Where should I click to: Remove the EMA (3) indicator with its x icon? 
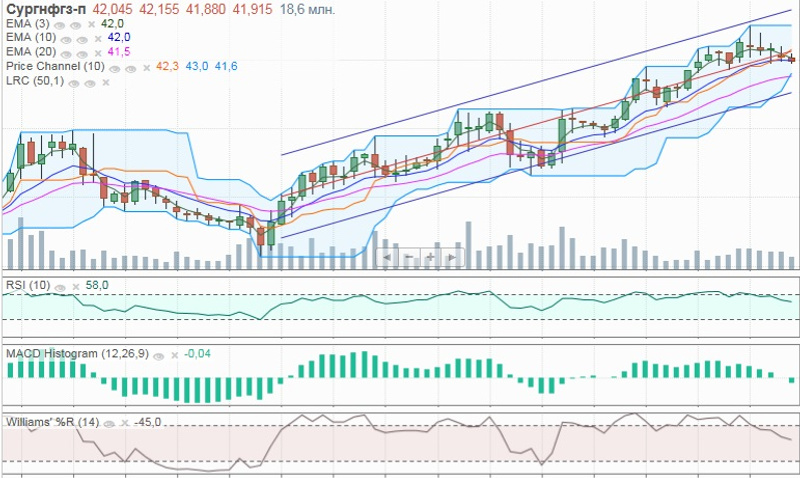(91, 24)
